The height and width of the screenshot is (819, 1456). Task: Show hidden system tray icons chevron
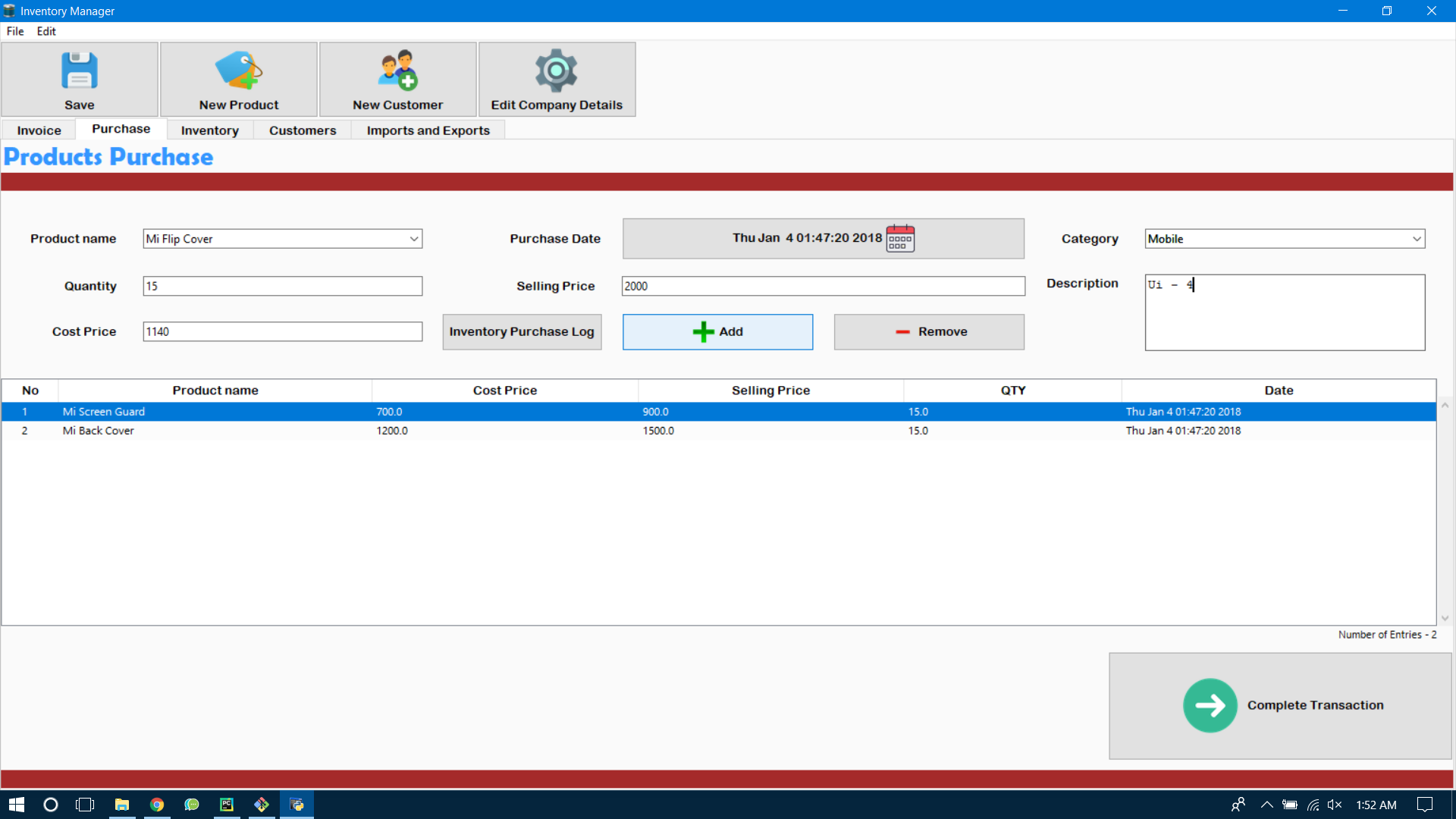point(1266,805)
